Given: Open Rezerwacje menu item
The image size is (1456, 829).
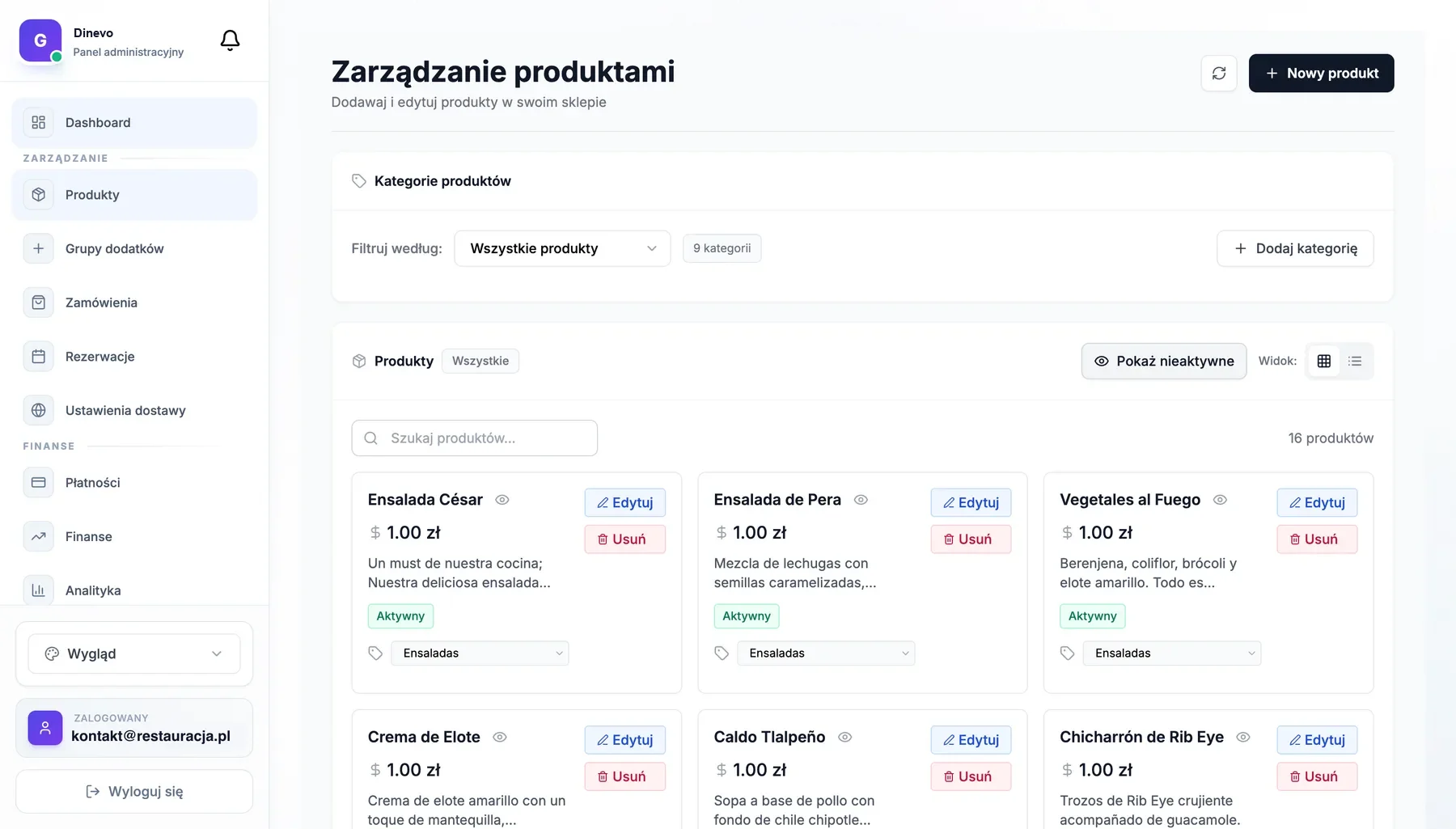Looking at the screenshot, I should pyautogui.click(x=134, y=357).
